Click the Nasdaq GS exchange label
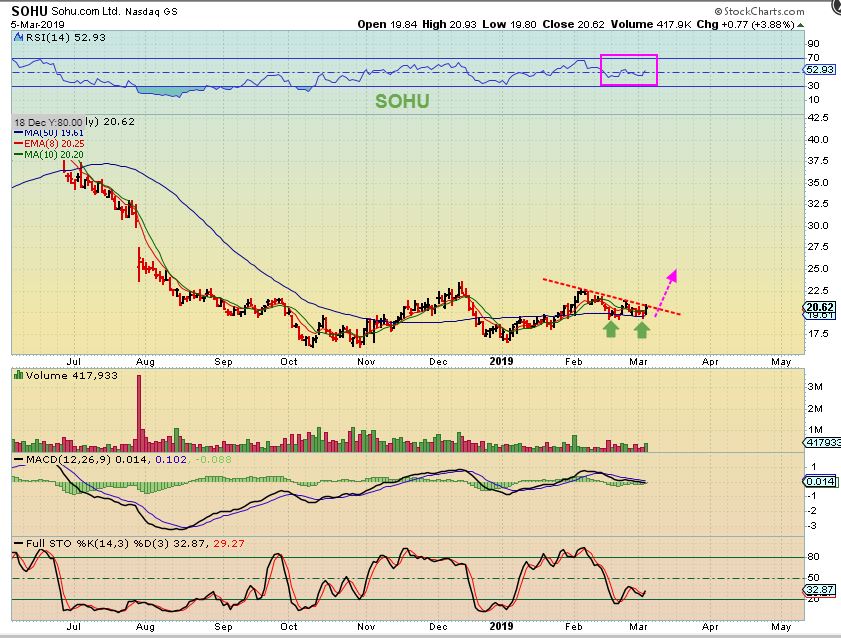This screenshot has height=638, width=841. (x=151, y=11)
